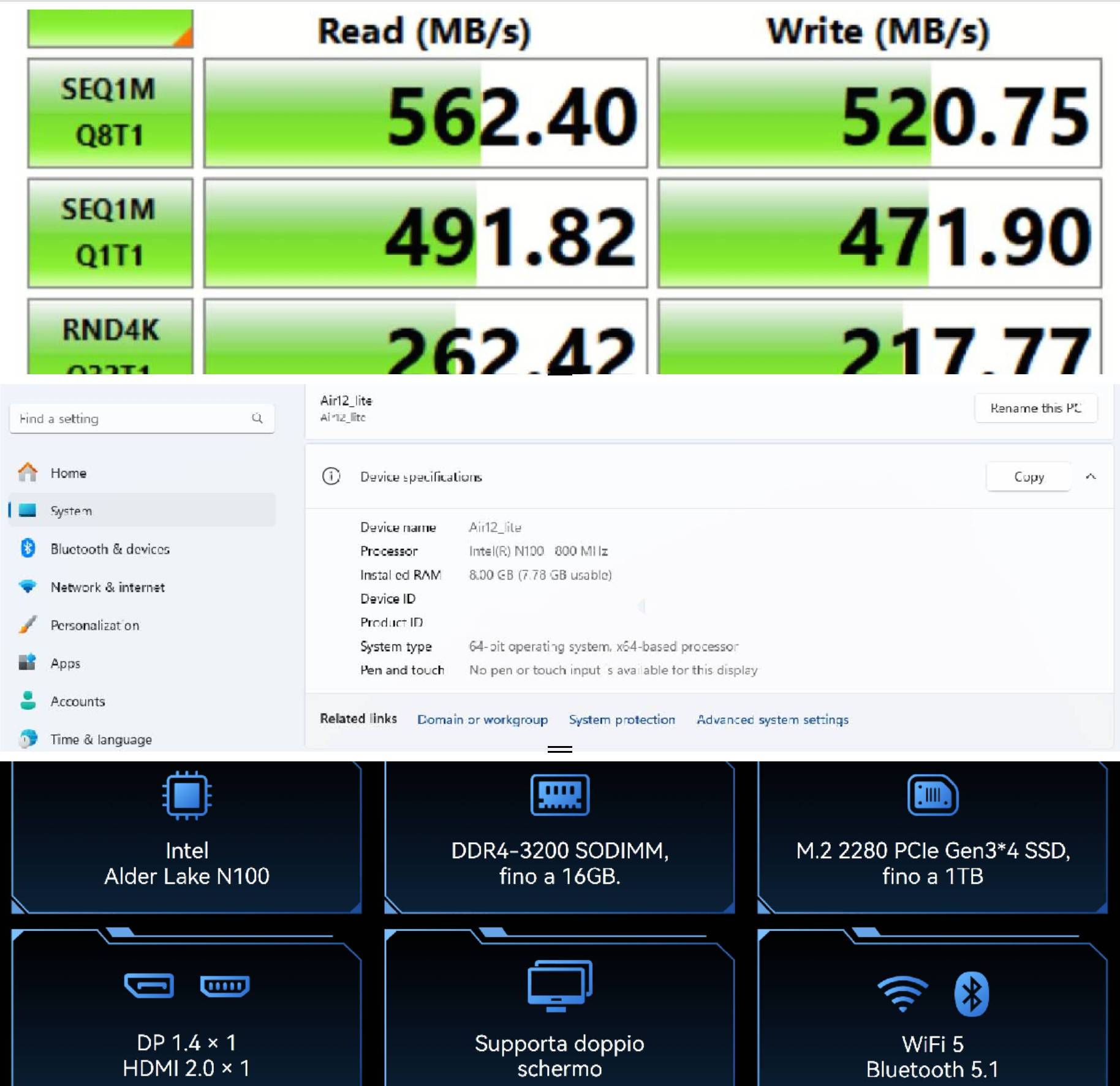Click the Find a setting search field
Viewport: 1120px width, 1086px height.
(x=132, y=418)
